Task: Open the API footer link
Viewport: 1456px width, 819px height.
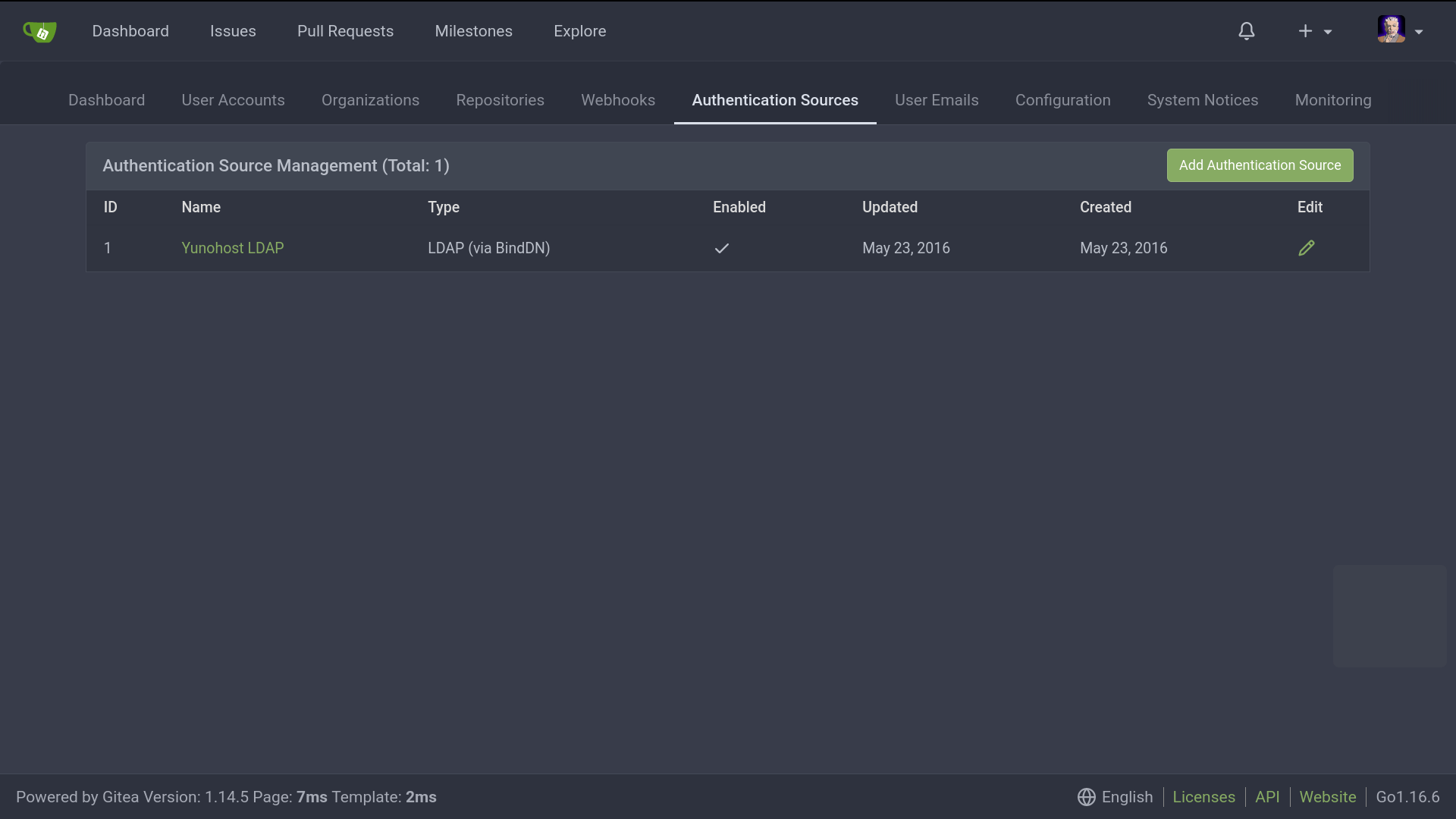Action: tap(1266, 797)
